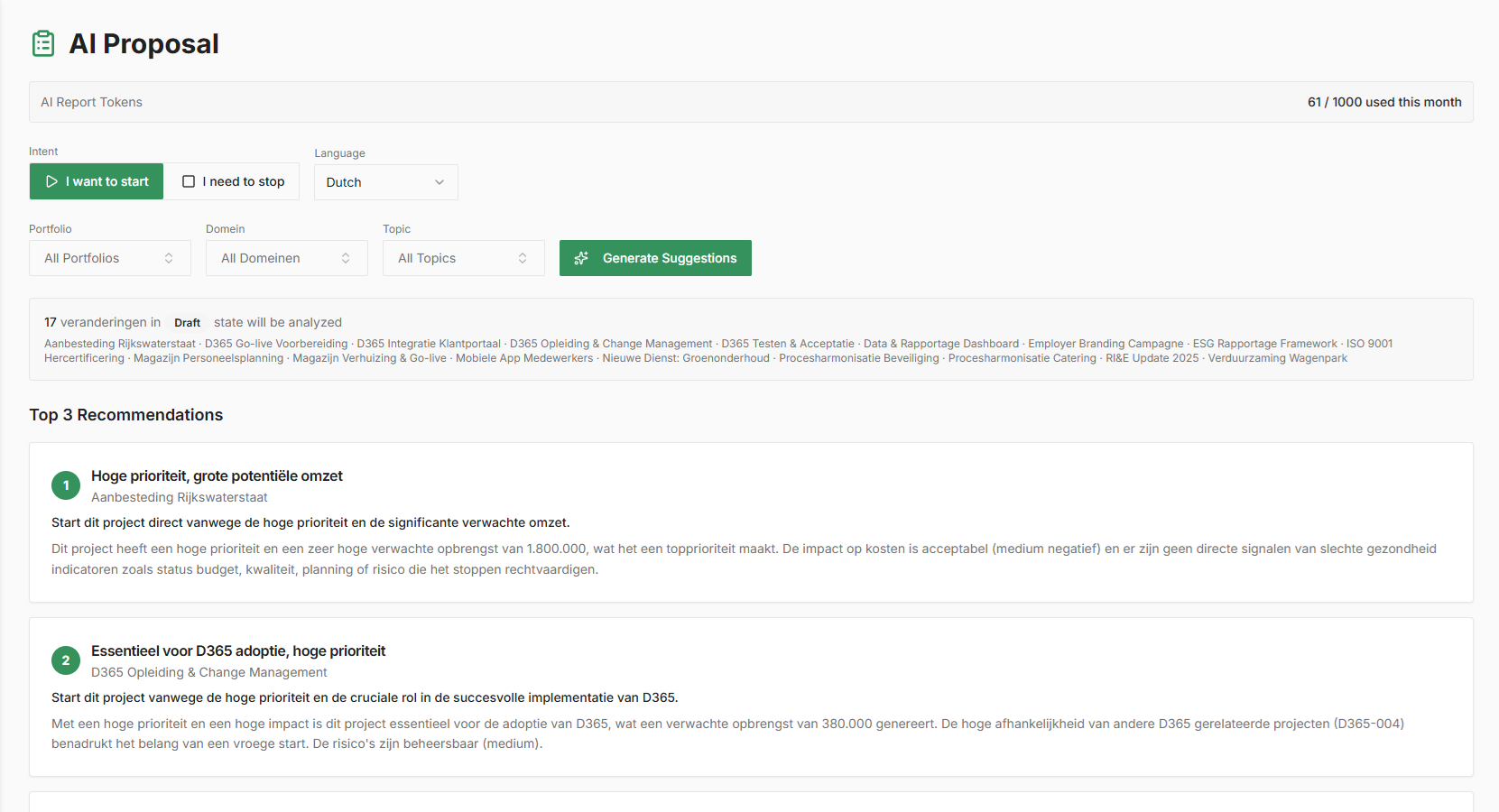
Task: Open 'Hoge prioriteit, grote potentiële omzet' recommendation title
Action: pyautogui.click(x=217, y=475)
